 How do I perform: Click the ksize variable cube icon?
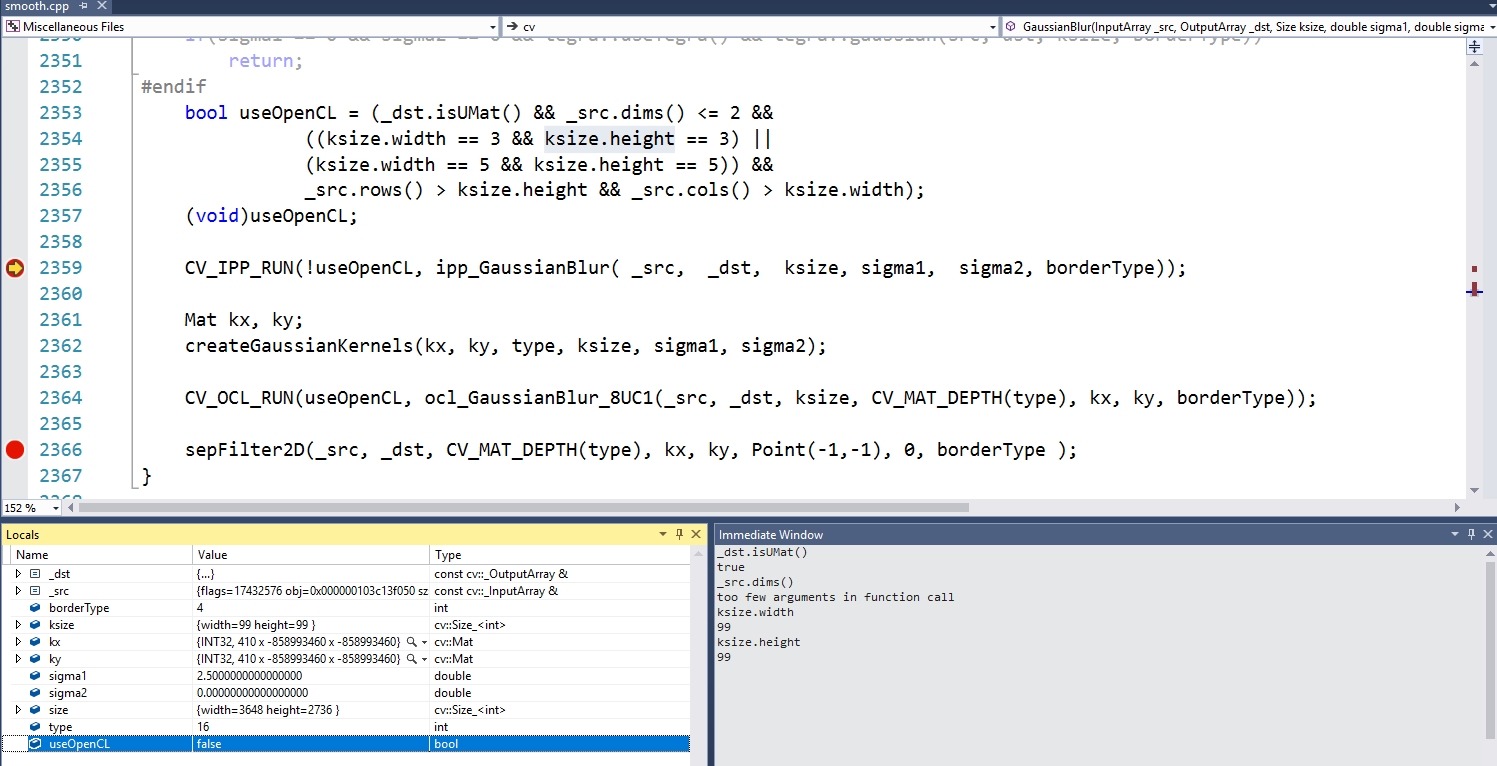[x=35, y=625]
